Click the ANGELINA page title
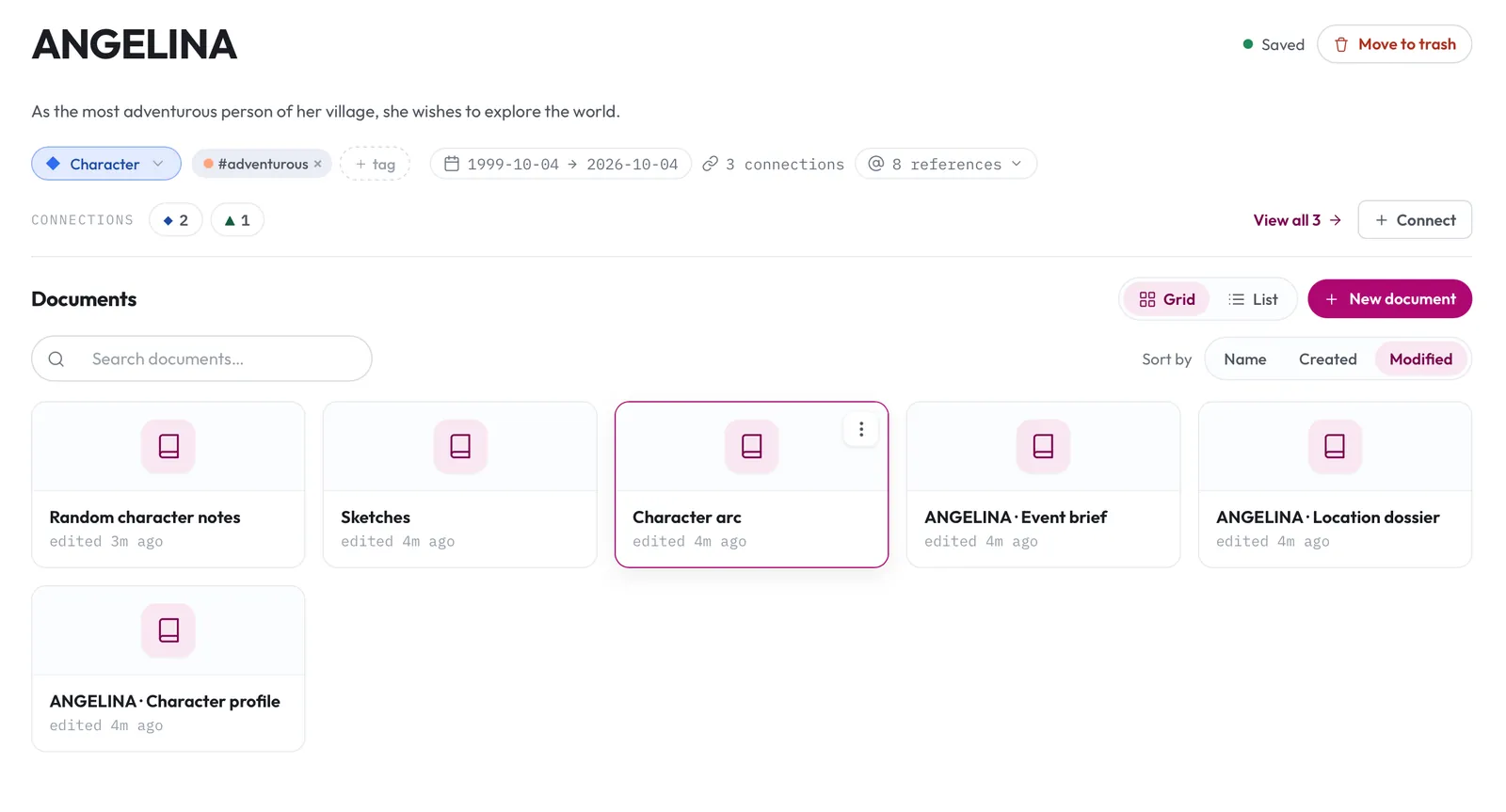1506x812 pixels. tap(135, 45)
